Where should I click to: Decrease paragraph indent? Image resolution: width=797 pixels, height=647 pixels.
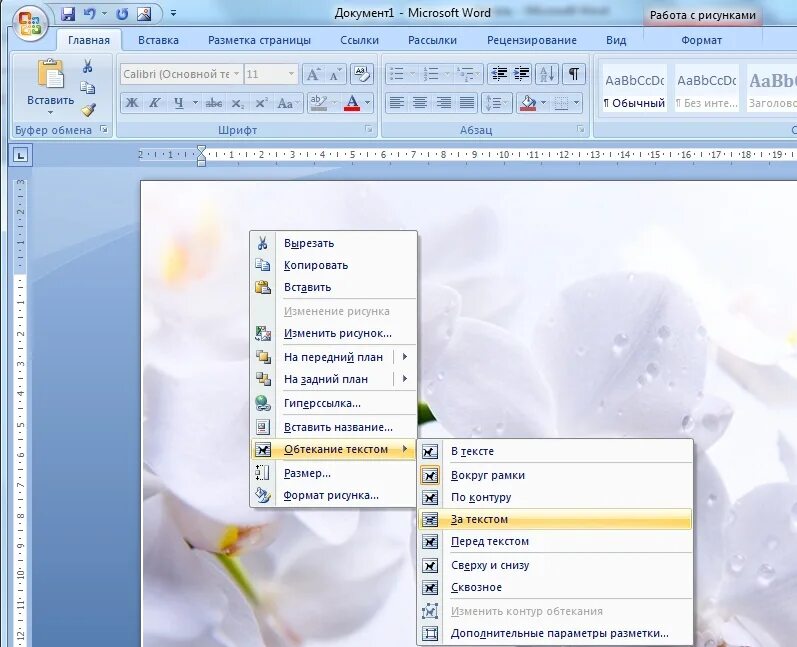click(x=499, y=74)
